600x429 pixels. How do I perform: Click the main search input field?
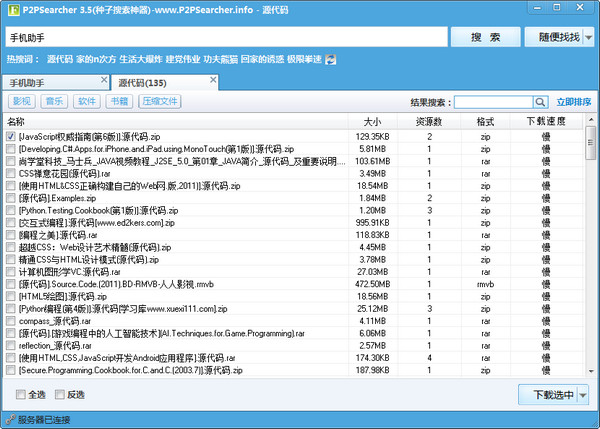(225, 37)
